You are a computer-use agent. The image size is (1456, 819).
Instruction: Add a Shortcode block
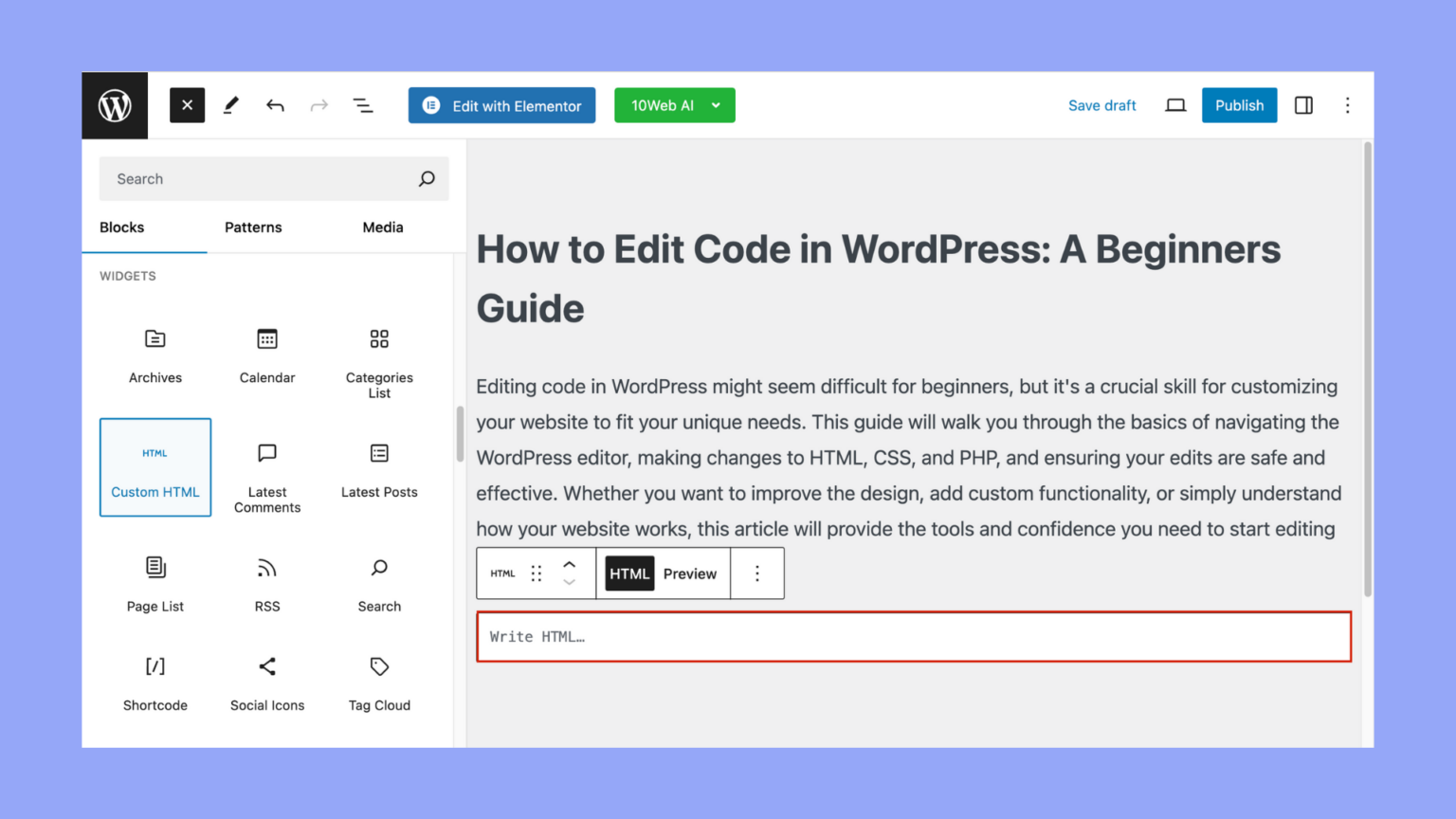155,681
